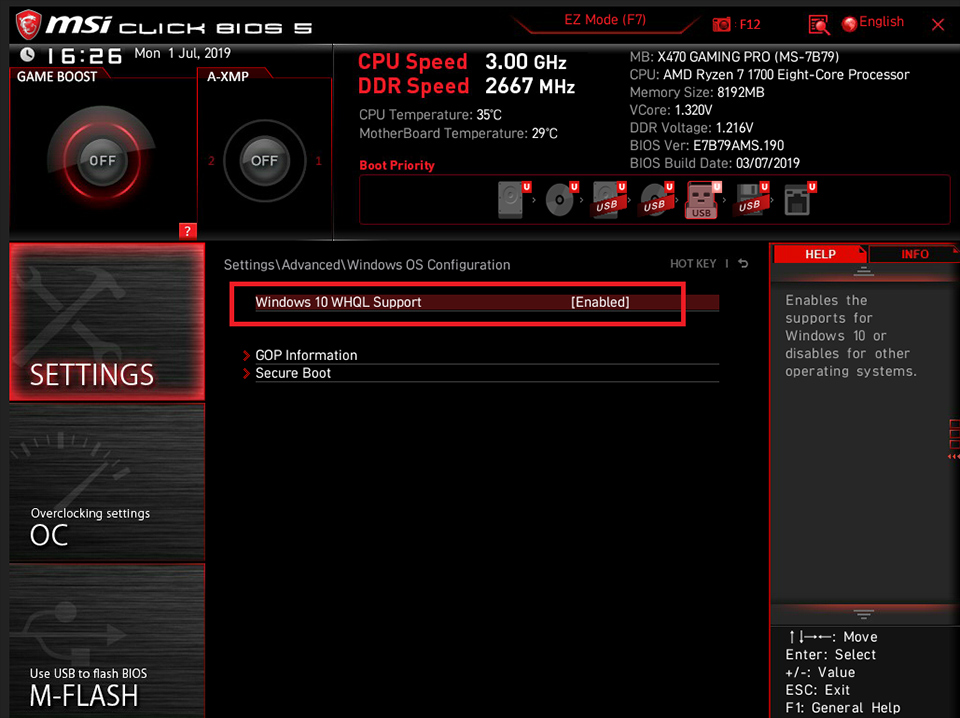This screenshot has width=960, height=718.
Task: Click the DDR Speed 2667 MHz readout
Action: [x=467, y=86]
